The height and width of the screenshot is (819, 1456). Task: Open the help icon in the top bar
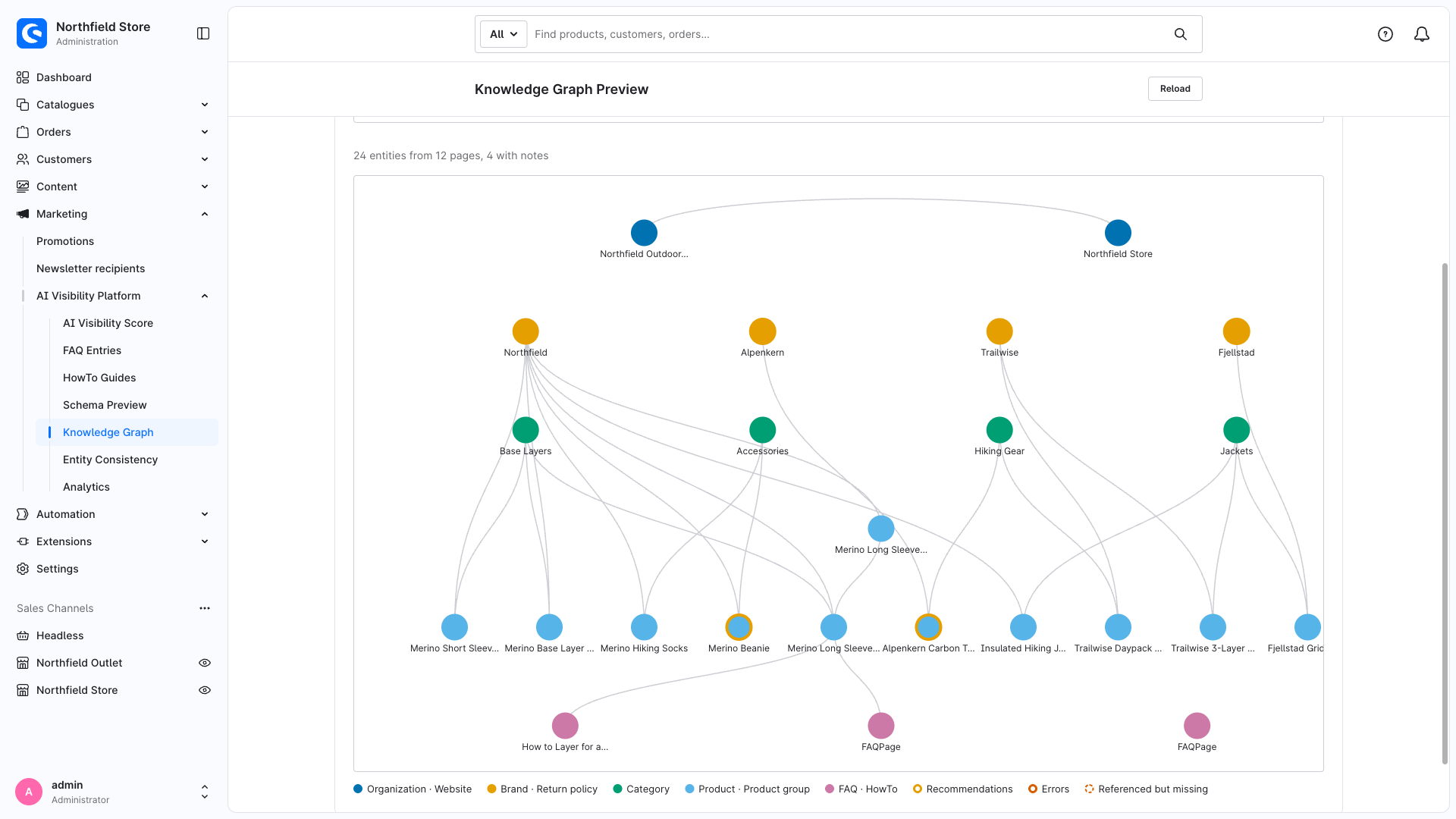[1385, 34]
